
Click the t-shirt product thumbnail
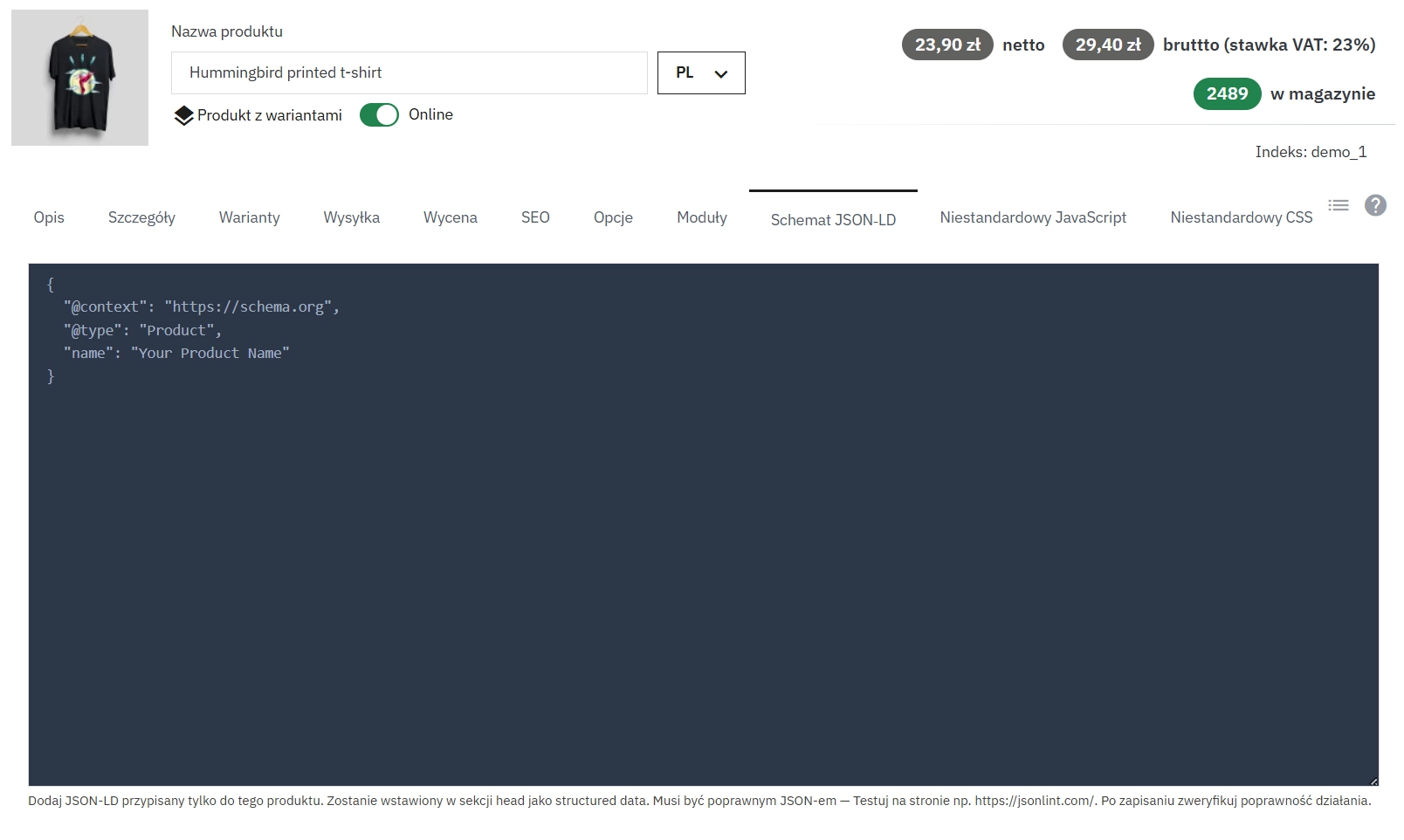[79, 77]
